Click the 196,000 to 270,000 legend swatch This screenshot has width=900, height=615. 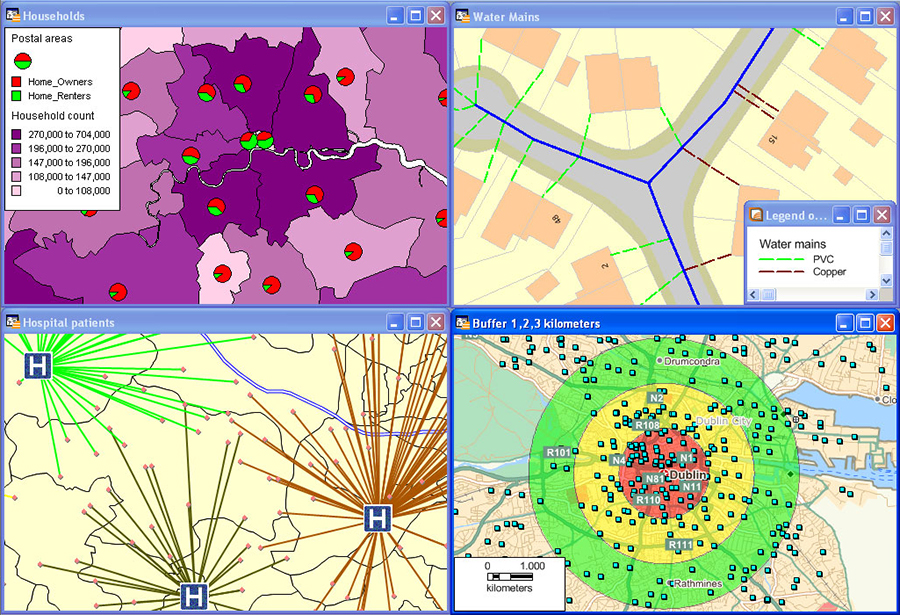tap(17, 148)
